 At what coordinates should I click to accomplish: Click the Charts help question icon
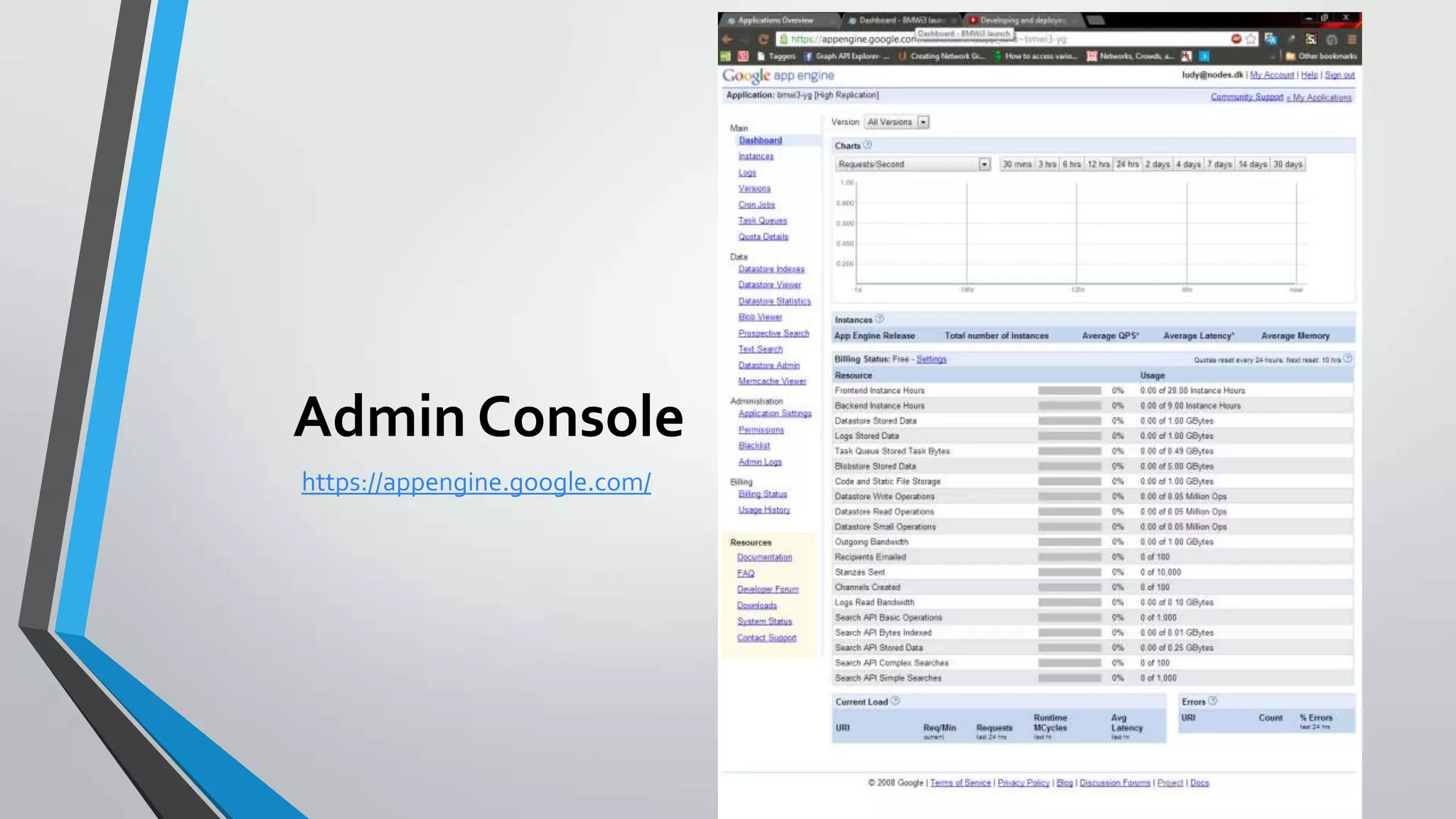click(x=867, y=145)
